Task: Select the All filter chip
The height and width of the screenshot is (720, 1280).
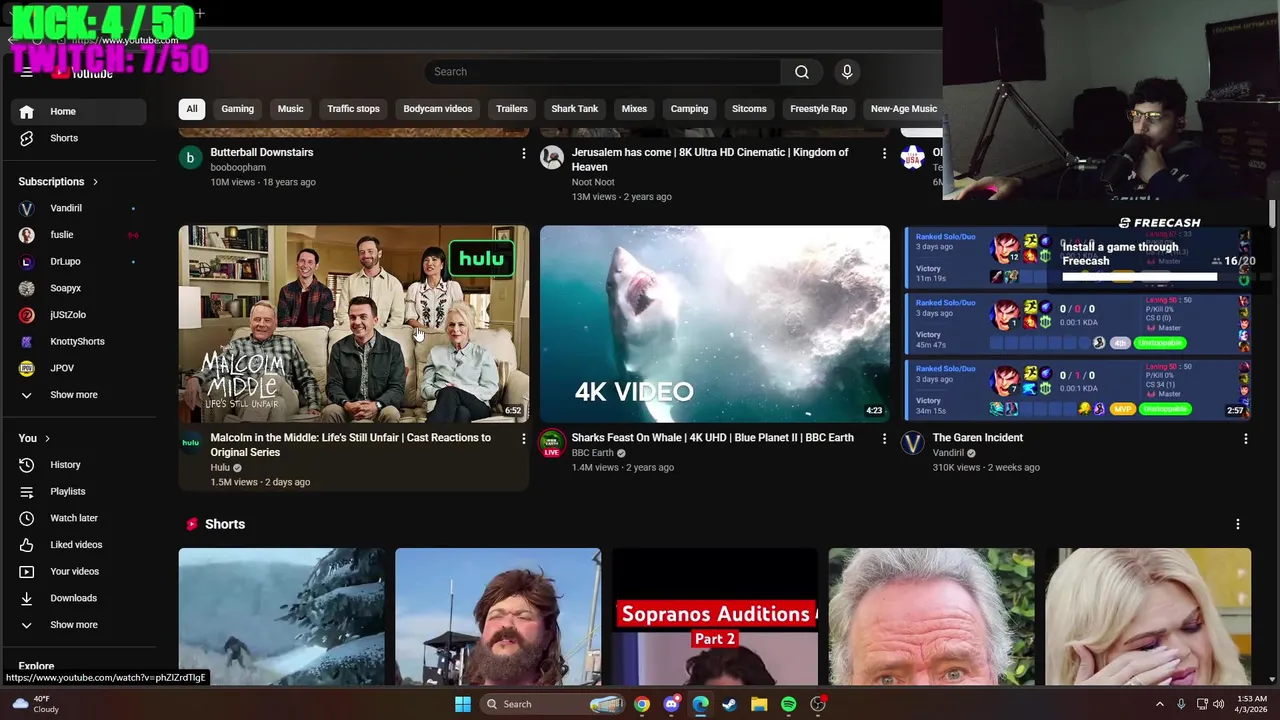Action: pyautogui.click(x=191, y=109)
